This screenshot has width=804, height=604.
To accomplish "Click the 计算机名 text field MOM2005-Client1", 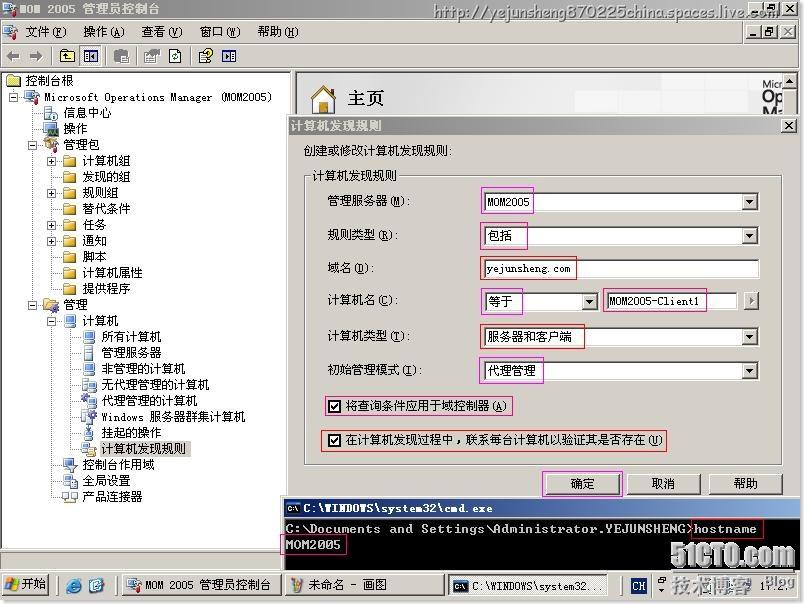I will (x=672, y=301).
